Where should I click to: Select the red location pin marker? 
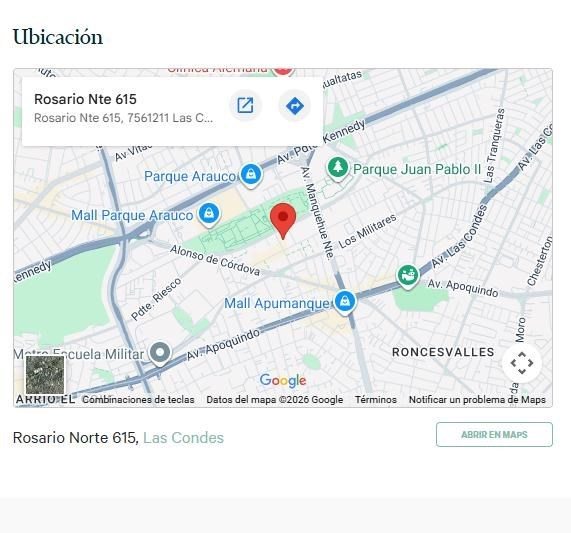click(283, 221)
